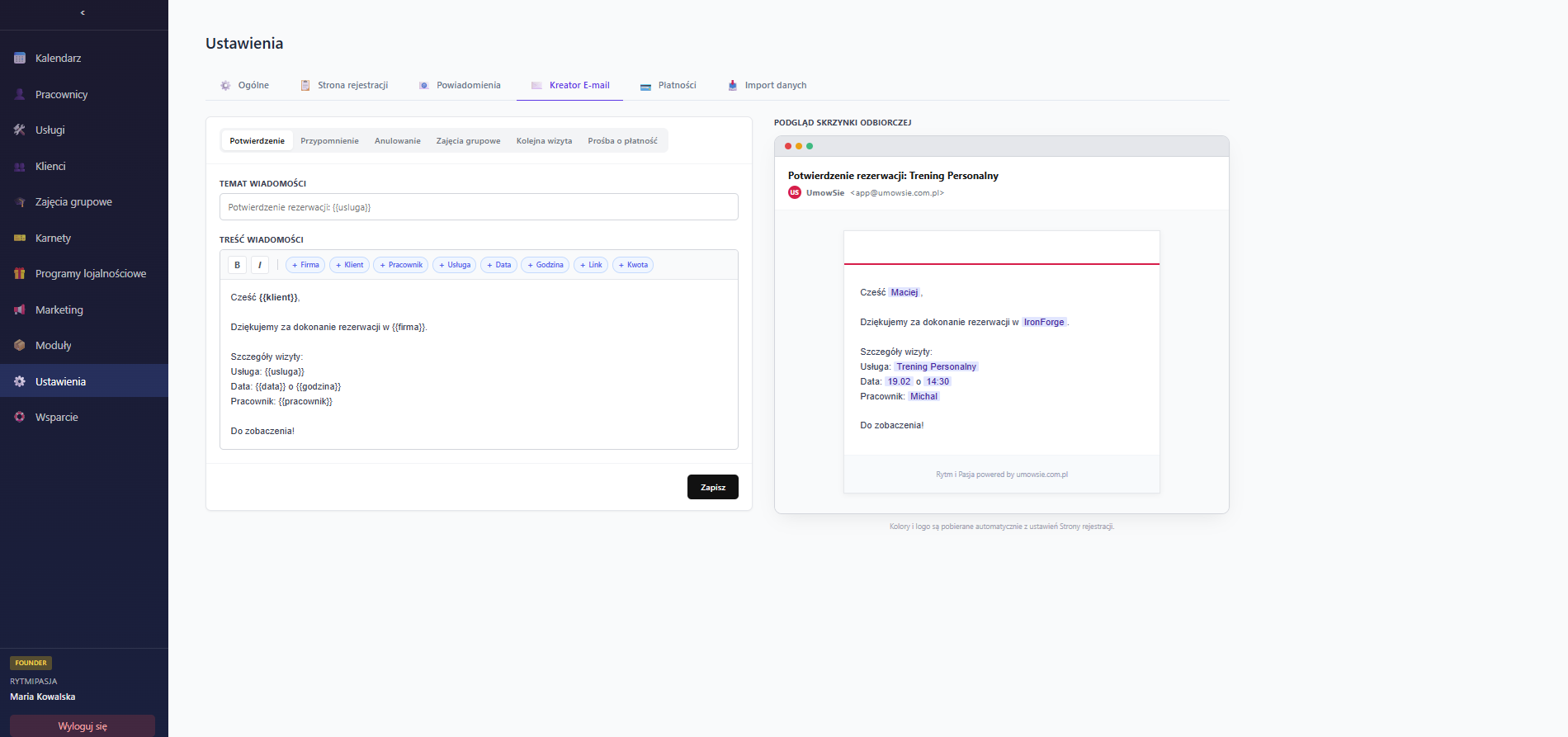Open Kalendarz from the sidebar
The width and height of the screenshot is (1568, 737).
pos(84,58)
